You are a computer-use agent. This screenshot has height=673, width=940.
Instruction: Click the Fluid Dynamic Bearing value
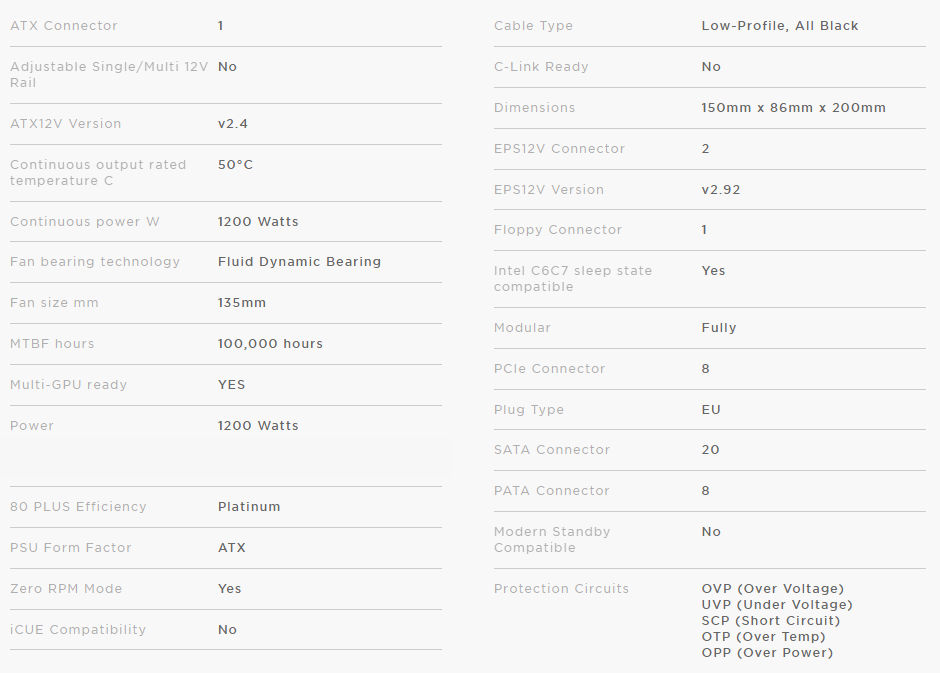pyautogui.click(x=299, y=262)
